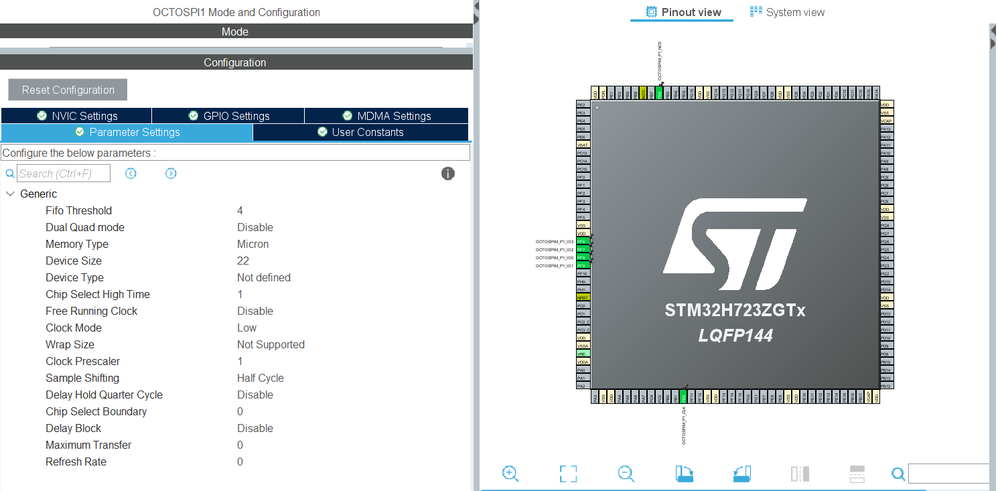Image resolution: width=998 pixels, height=491 pixels.
Task: Fit the chip to the view with best-fit icon
Action: click(x=568, y=473)
